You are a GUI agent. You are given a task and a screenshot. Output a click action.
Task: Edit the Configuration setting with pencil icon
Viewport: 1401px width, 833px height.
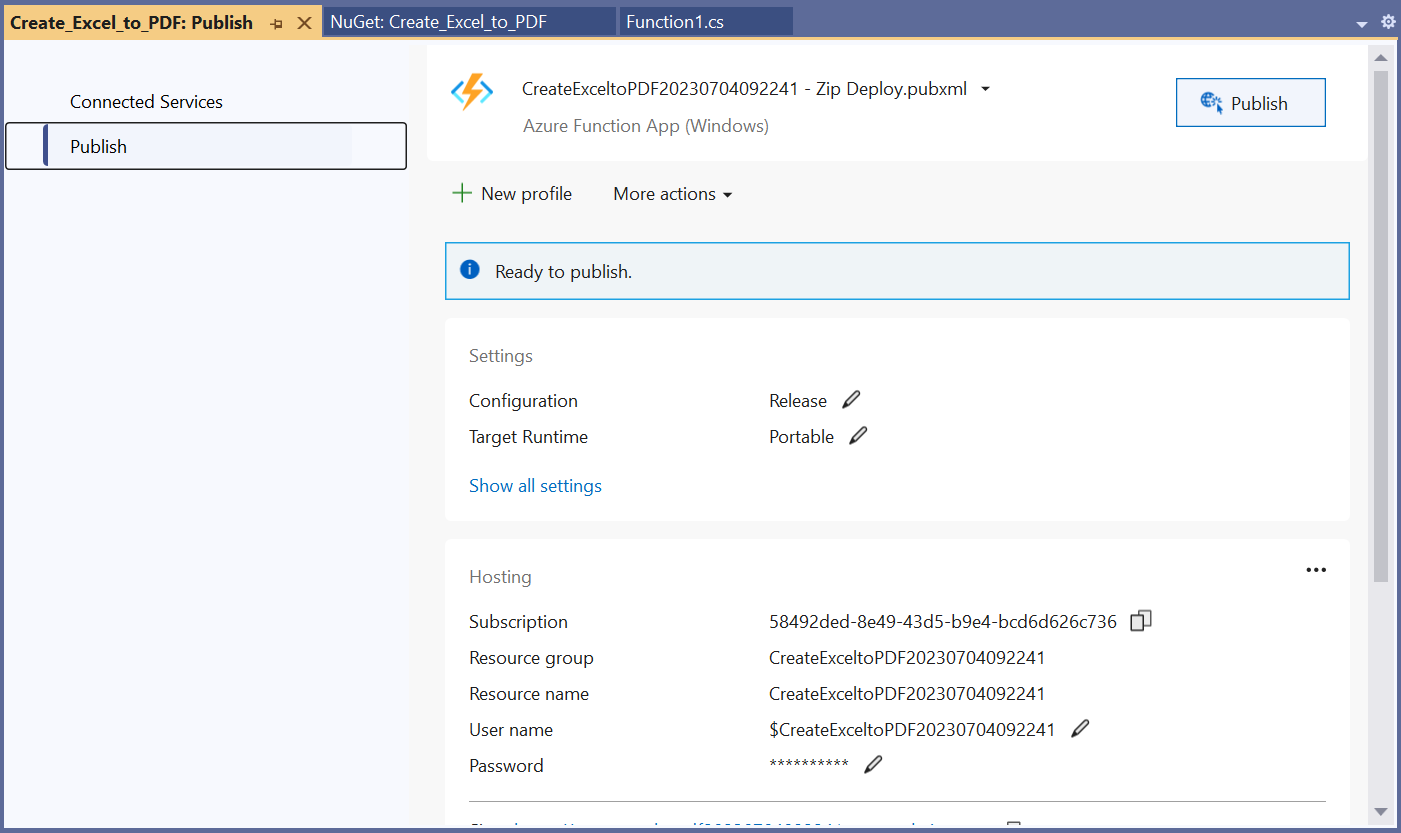click(x=851, y=400)
